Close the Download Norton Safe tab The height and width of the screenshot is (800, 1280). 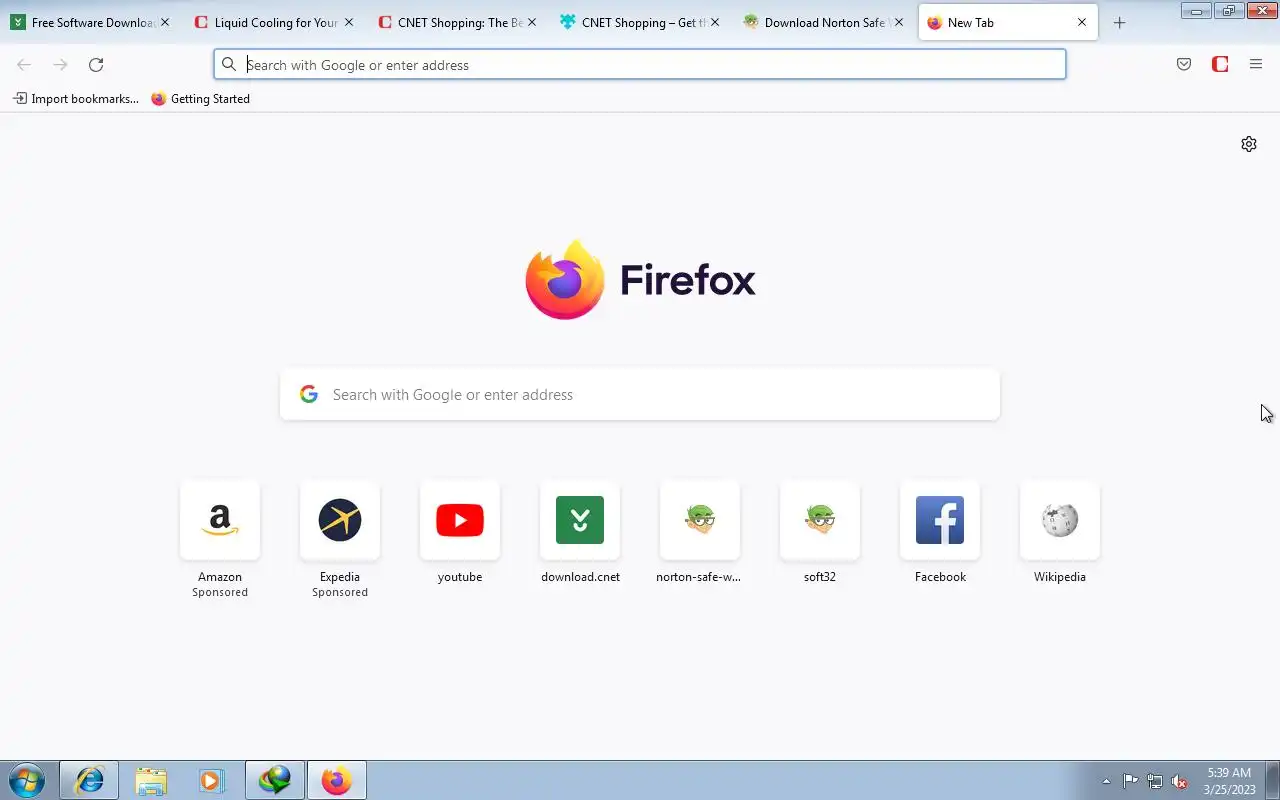pyautogui.click(x=899, y=22)
